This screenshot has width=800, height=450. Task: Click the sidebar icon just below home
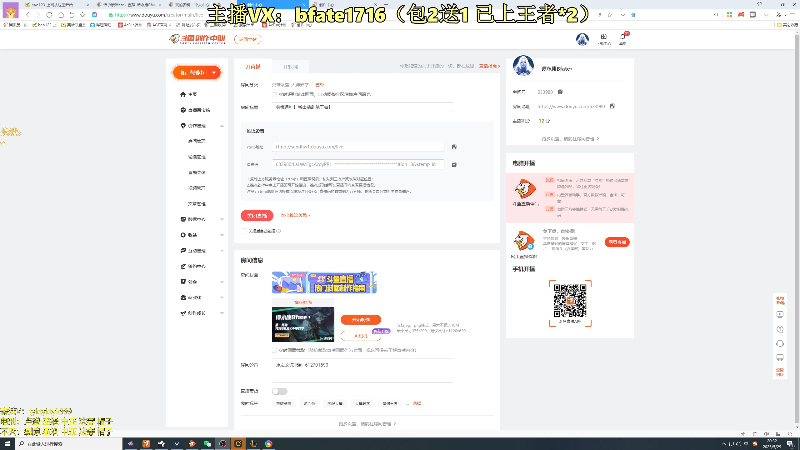tap(183, 110)
